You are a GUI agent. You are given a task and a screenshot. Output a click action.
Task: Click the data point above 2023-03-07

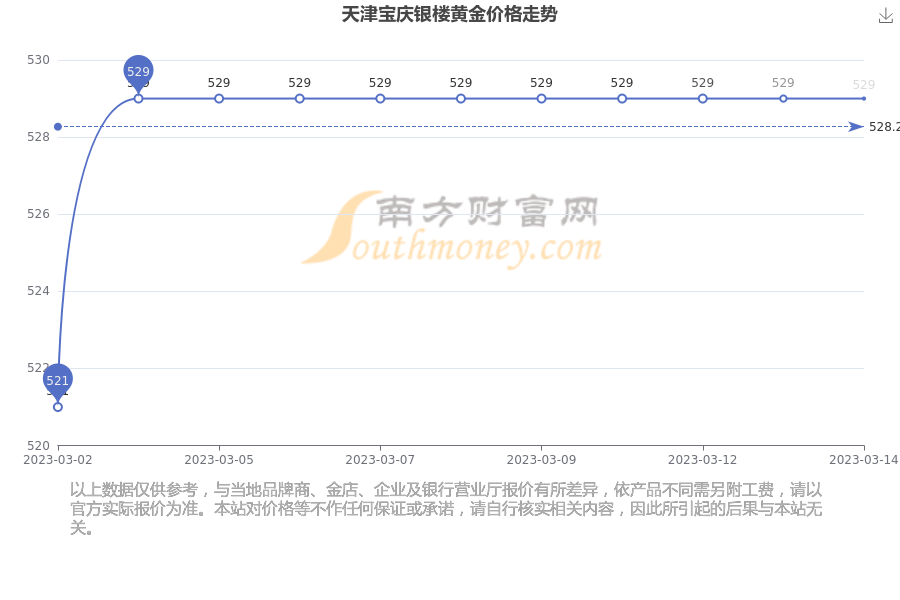(380, 99)
